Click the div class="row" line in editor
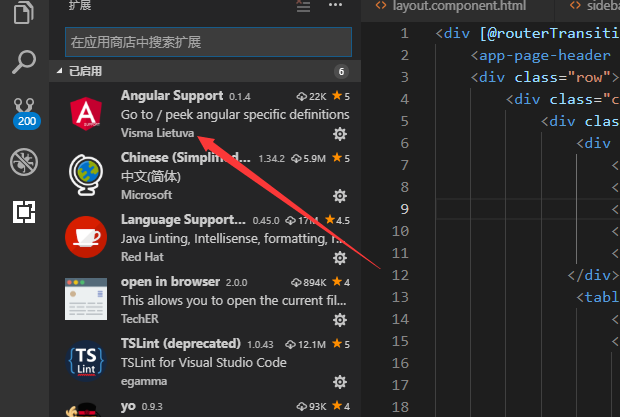This screenshot has height=417, width=620. 545,77
